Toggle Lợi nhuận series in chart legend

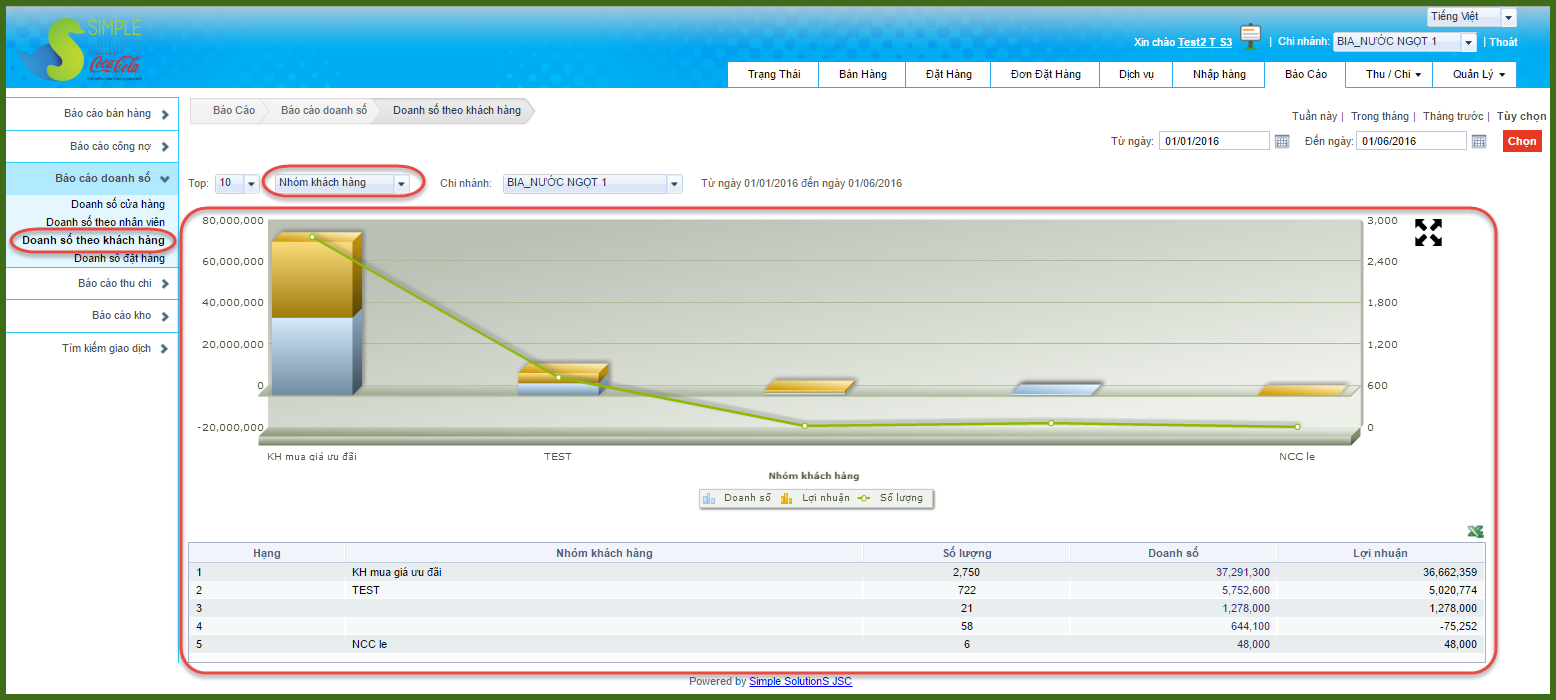[816, 498]
